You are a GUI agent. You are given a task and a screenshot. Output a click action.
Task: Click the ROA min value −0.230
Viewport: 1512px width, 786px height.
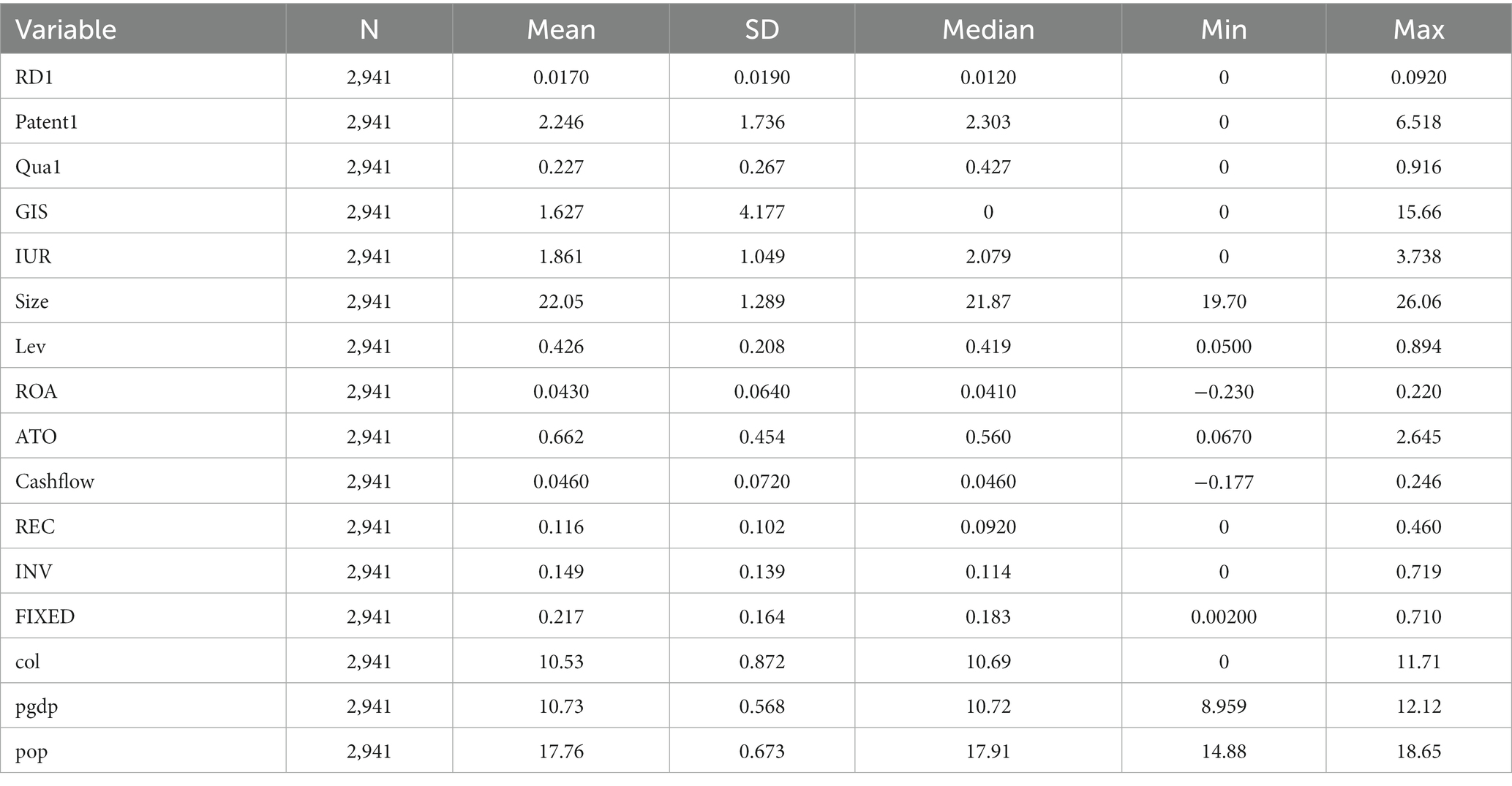(x=1224, y=392)
